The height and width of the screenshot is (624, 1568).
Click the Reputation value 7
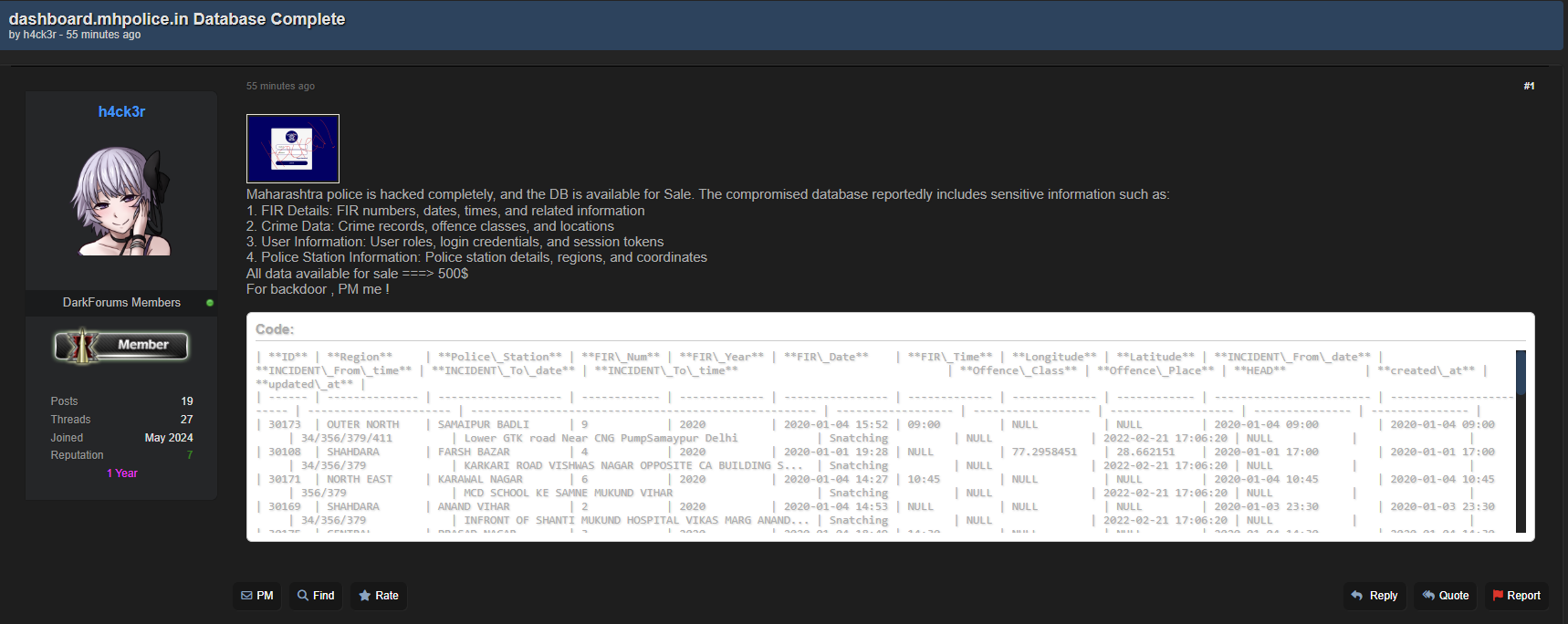pos(190,455)
